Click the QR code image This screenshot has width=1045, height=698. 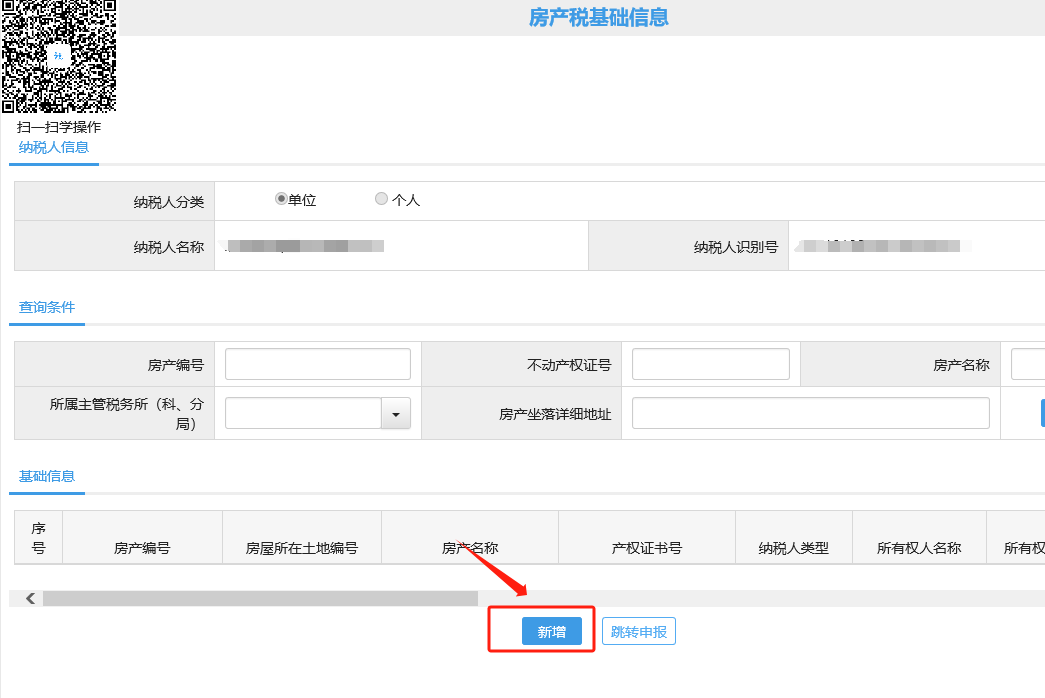point(59,56)
